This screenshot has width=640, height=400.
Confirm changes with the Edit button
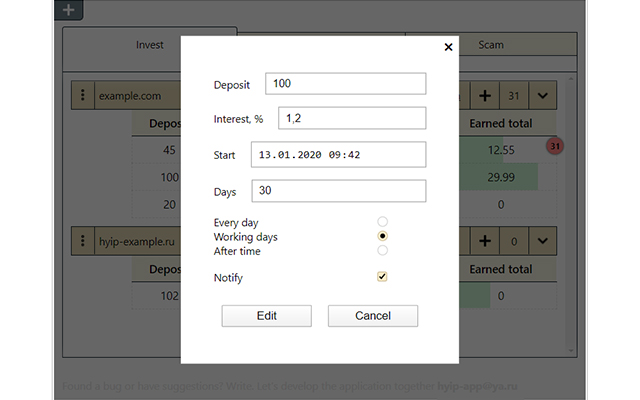(x=267, y=316)
